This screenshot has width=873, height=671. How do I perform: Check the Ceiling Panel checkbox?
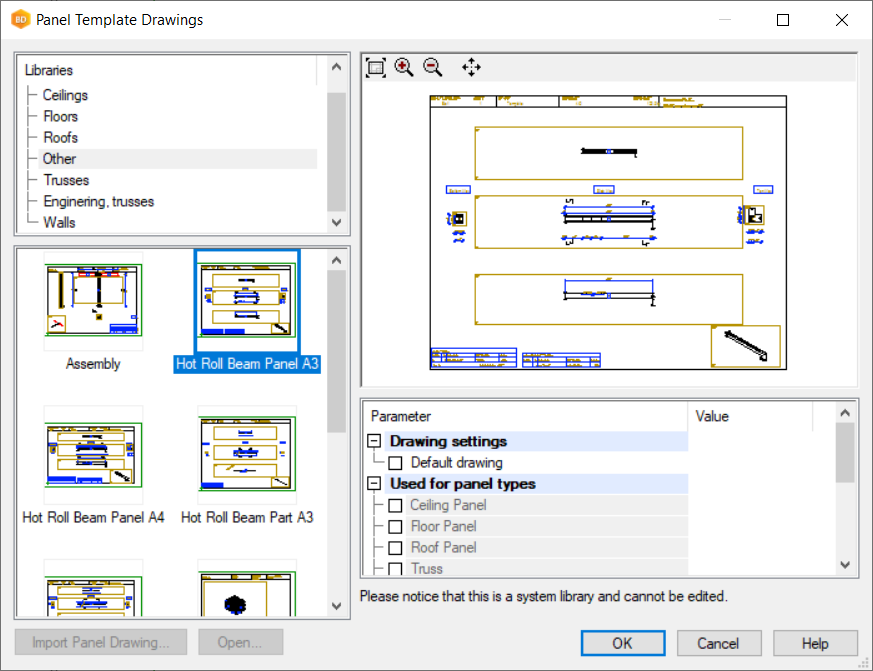coord(396,506)
